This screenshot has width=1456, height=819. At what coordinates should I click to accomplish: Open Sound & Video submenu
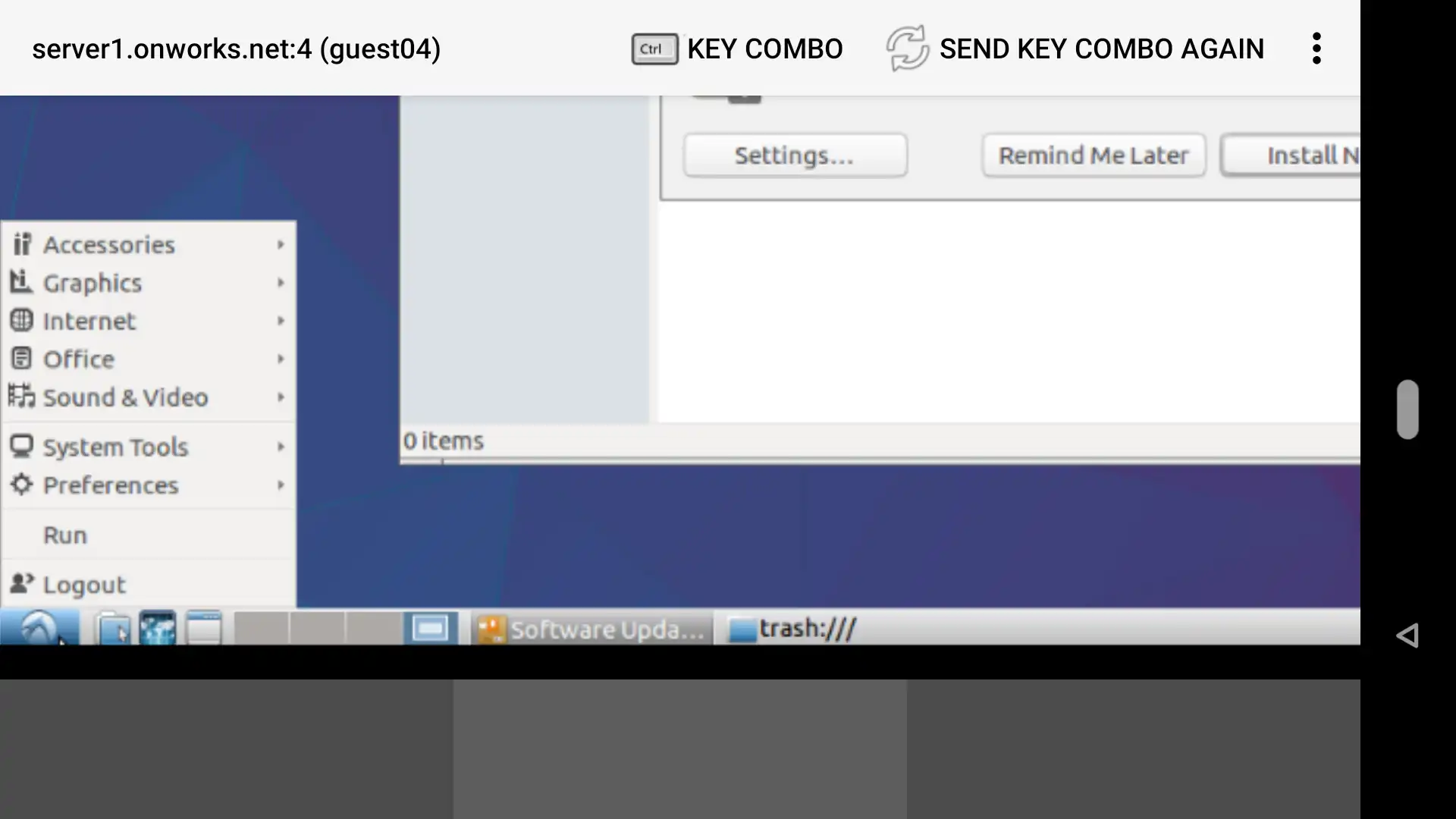tap(146, 397)
